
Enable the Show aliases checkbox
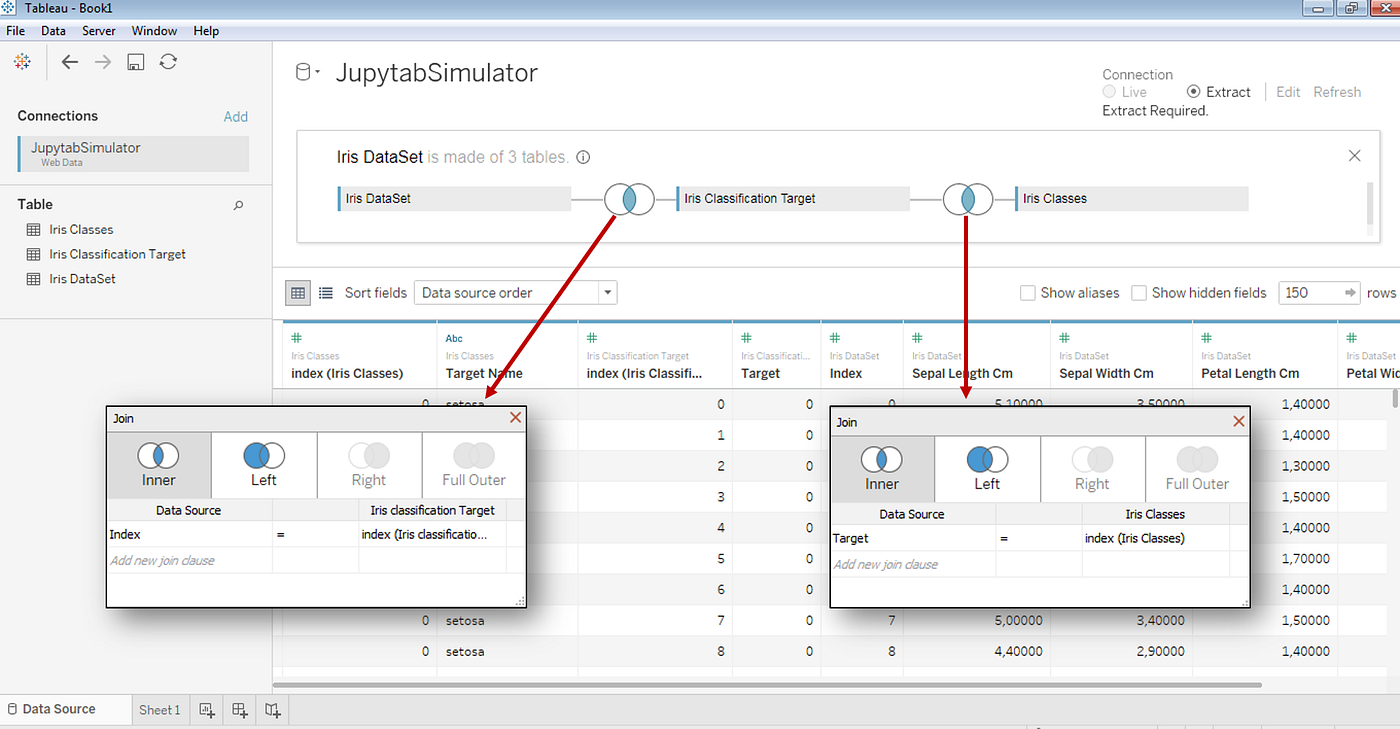tap(1028, 292)
